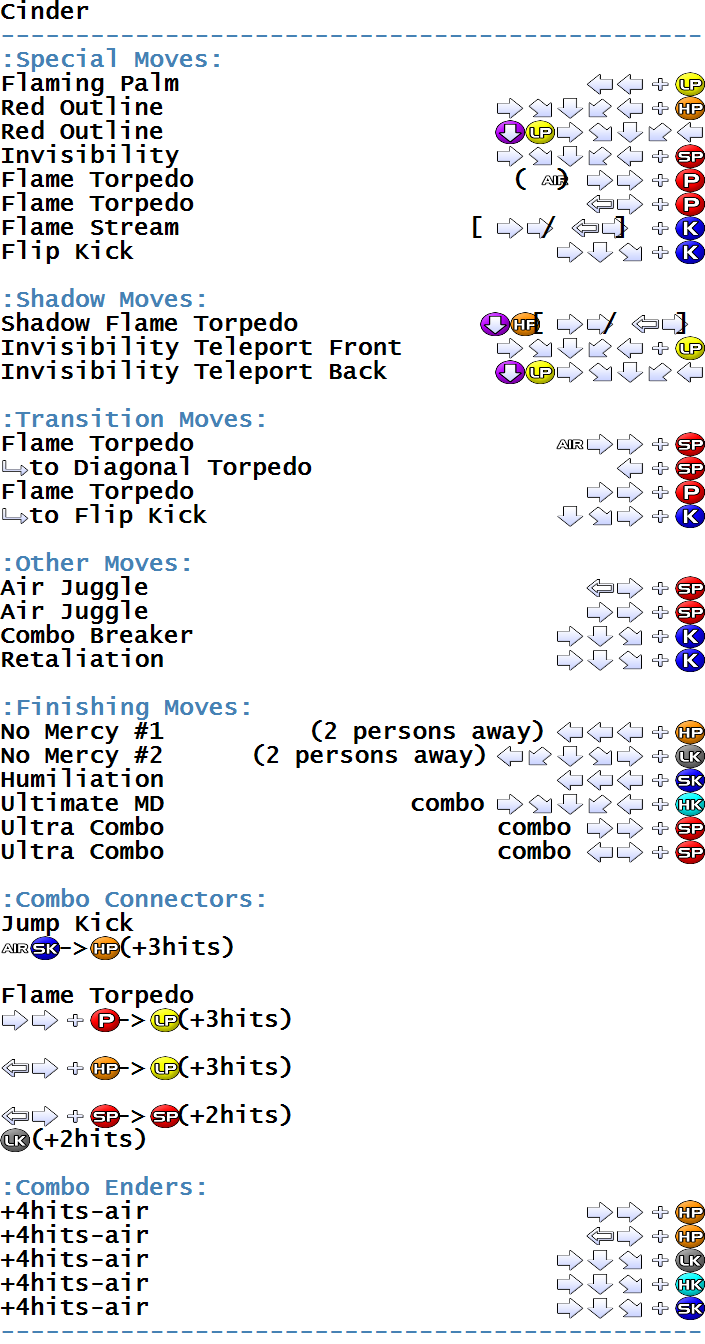Click the purple down-arrow in Invisibility Teleport Back row
This screenshot has height=1344, width=705.
(510, 372)
